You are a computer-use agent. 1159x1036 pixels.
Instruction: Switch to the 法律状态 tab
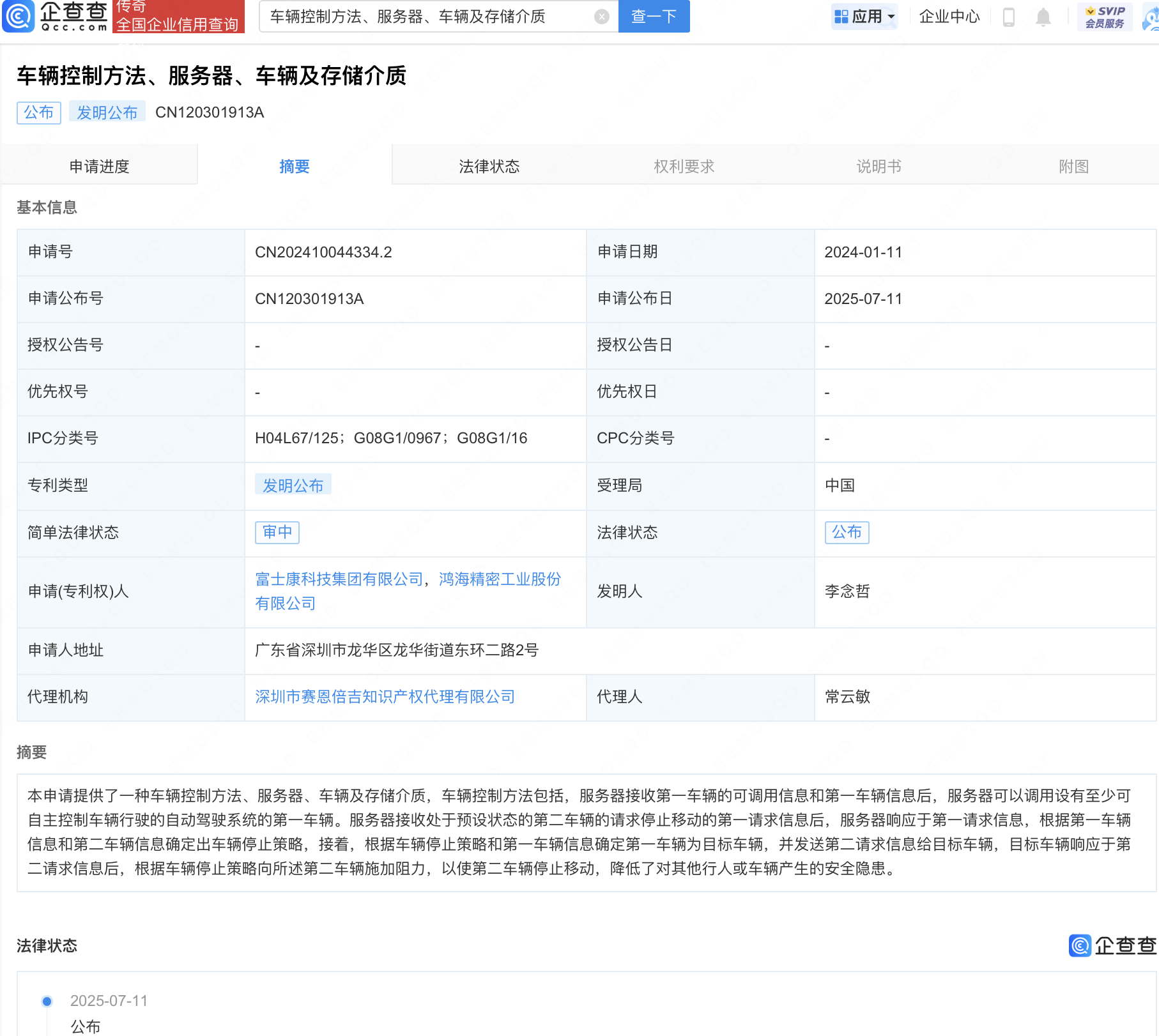(x=489, y=167)
